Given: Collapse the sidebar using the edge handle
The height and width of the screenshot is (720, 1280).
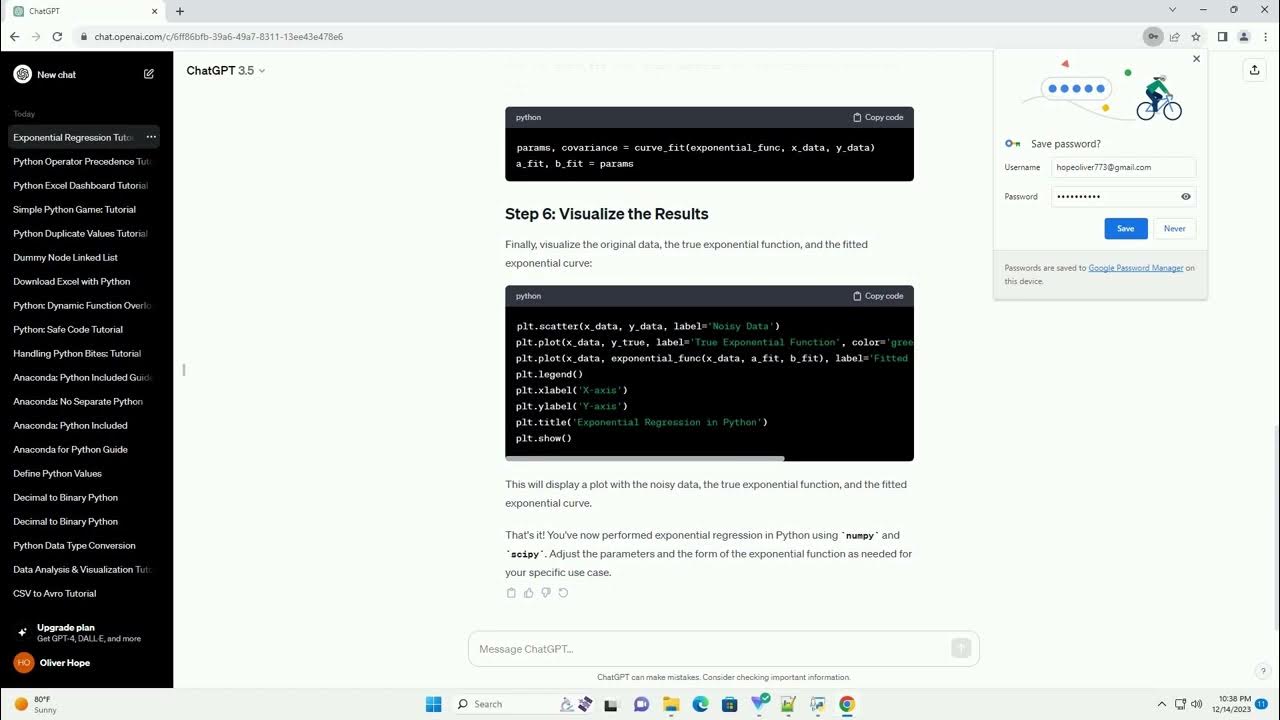Looking at the screenshot, I should (x=183, y=370).
